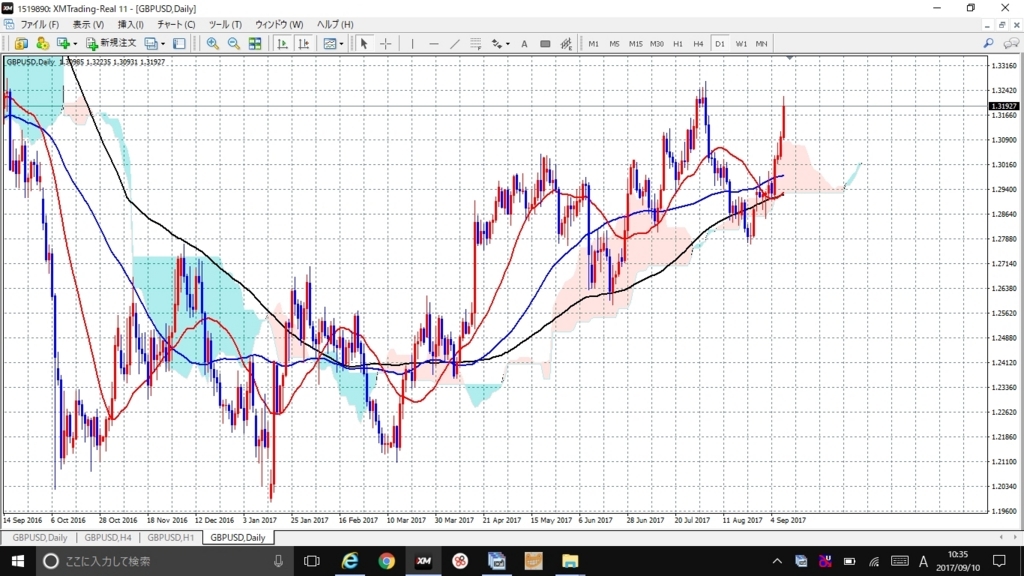The height and width of the screenshot is (576, 1024).
Task: Open the ツール (T) menu
Action: point(225,24)
